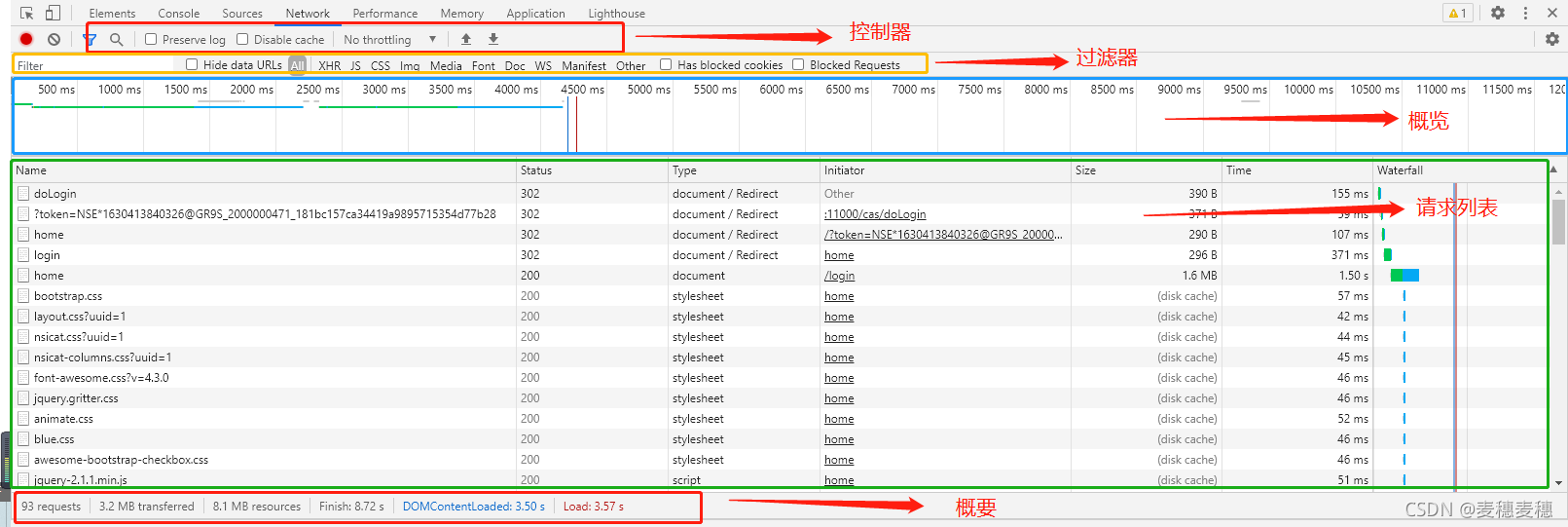Sort by the Size column header
The height and width of the screenshot is (527, 1568).
point(1147,170)
